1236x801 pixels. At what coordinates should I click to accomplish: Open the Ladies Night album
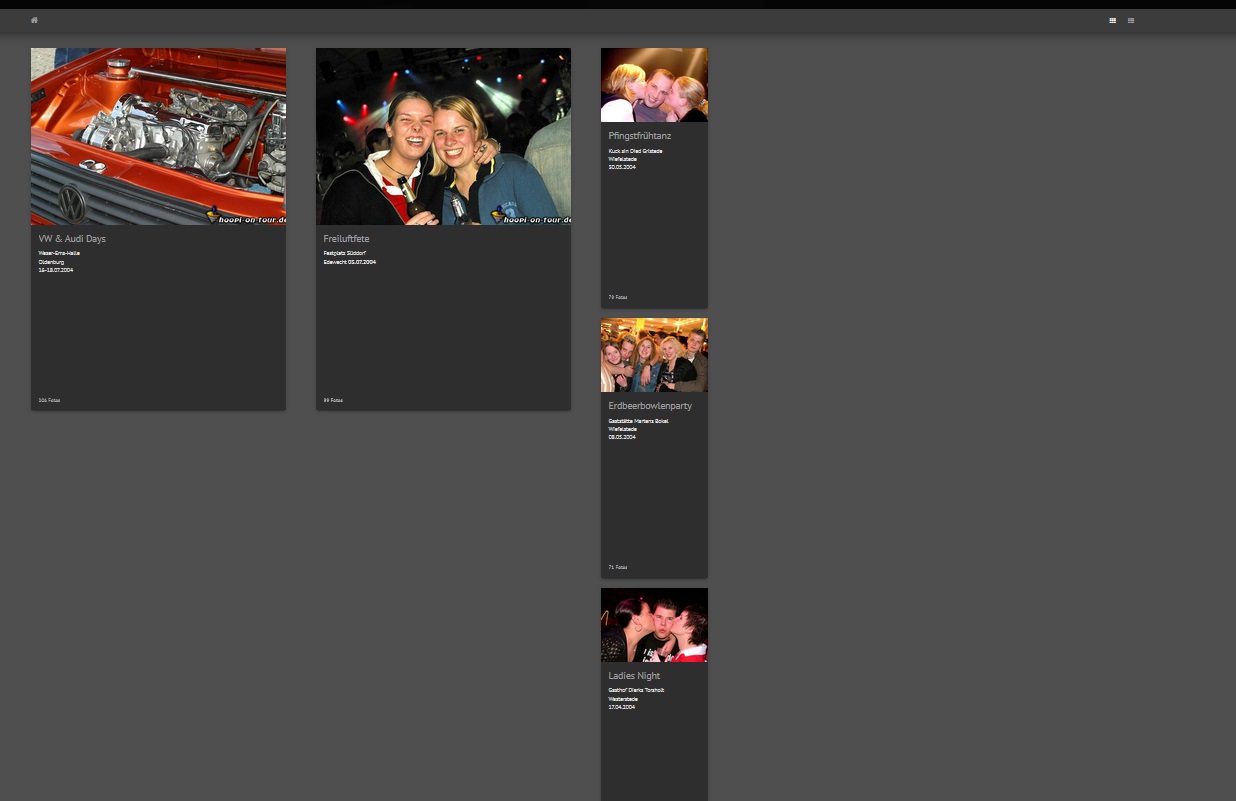(x=634, y=676)
